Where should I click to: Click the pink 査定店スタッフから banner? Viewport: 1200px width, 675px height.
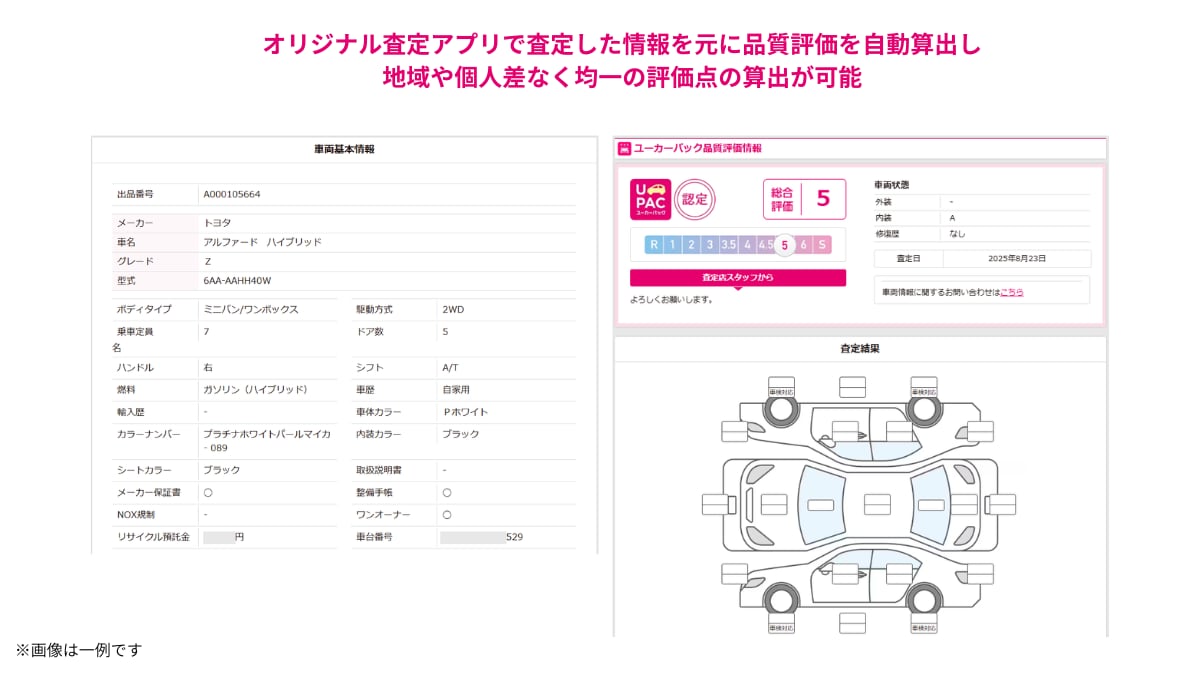pos(738,277)
